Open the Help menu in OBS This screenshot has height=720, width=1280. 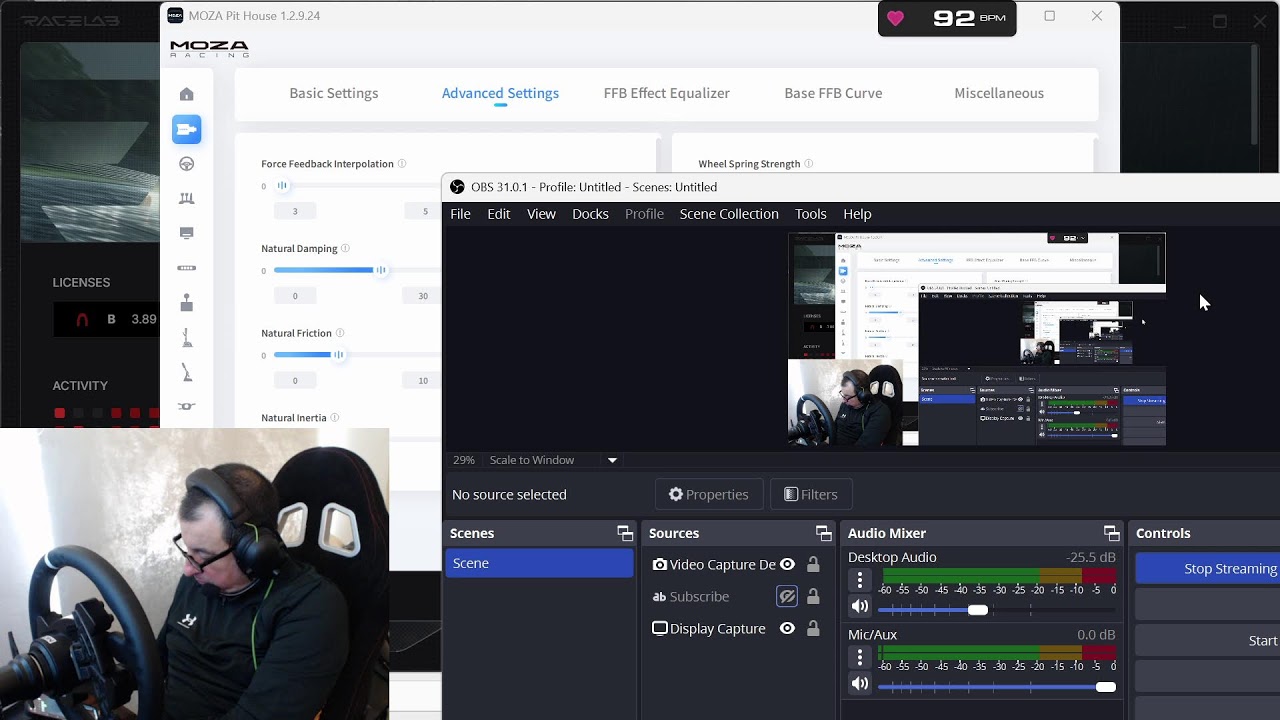pos(857,214)
